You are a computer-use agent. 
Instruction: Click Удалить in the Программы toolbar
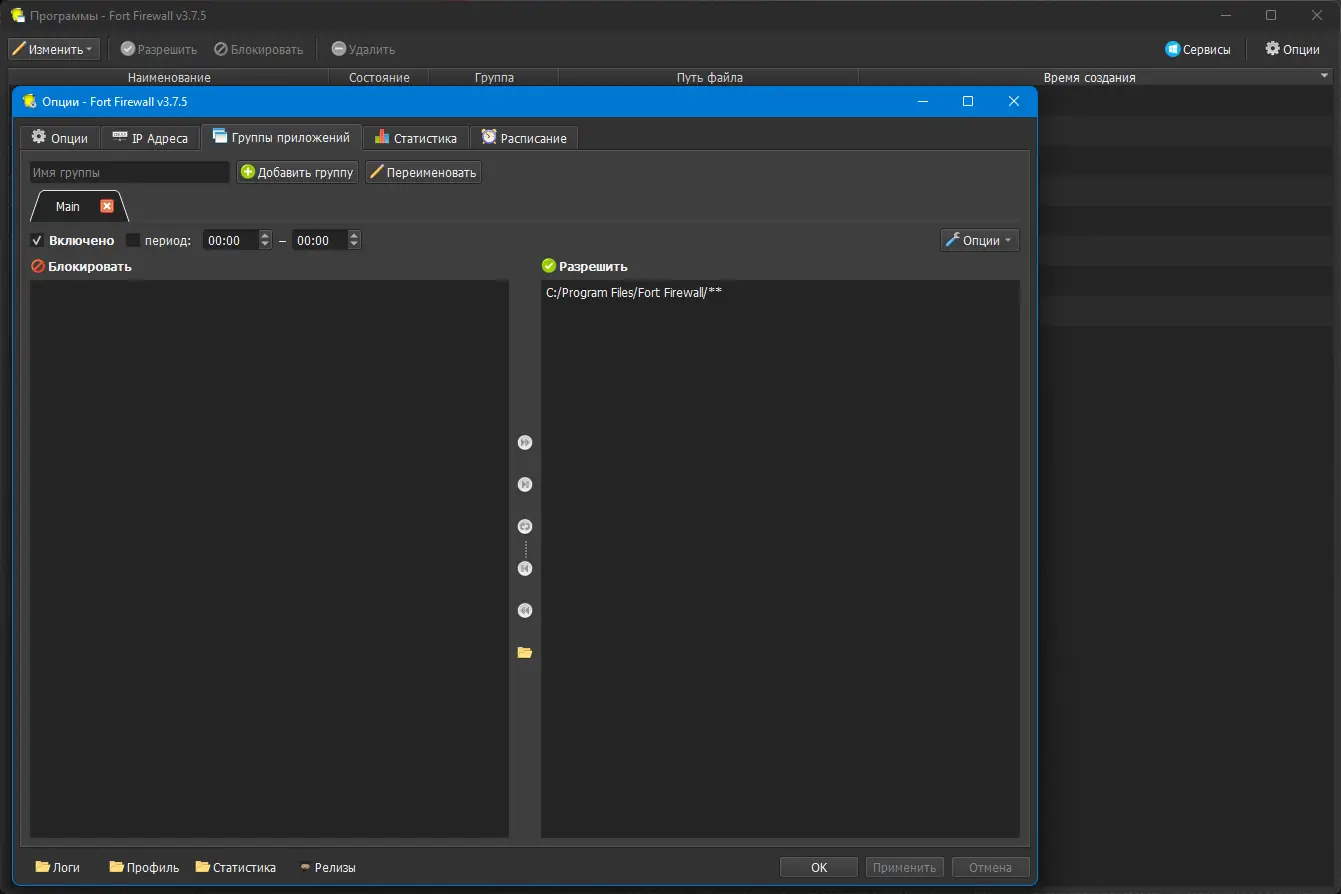pos(363,49)
